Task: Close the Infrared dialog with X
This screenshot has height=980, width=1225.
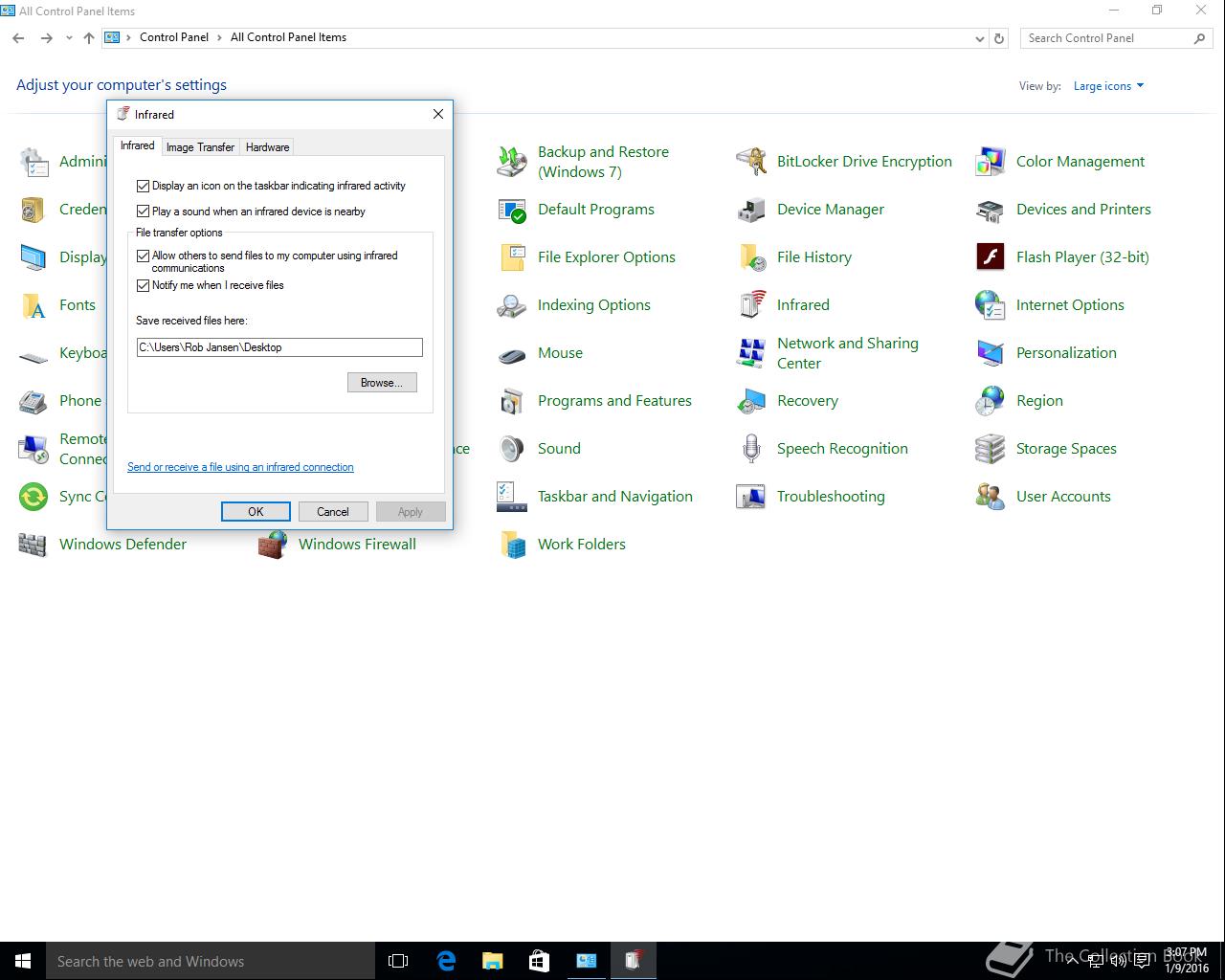Action: coord(438,114)
